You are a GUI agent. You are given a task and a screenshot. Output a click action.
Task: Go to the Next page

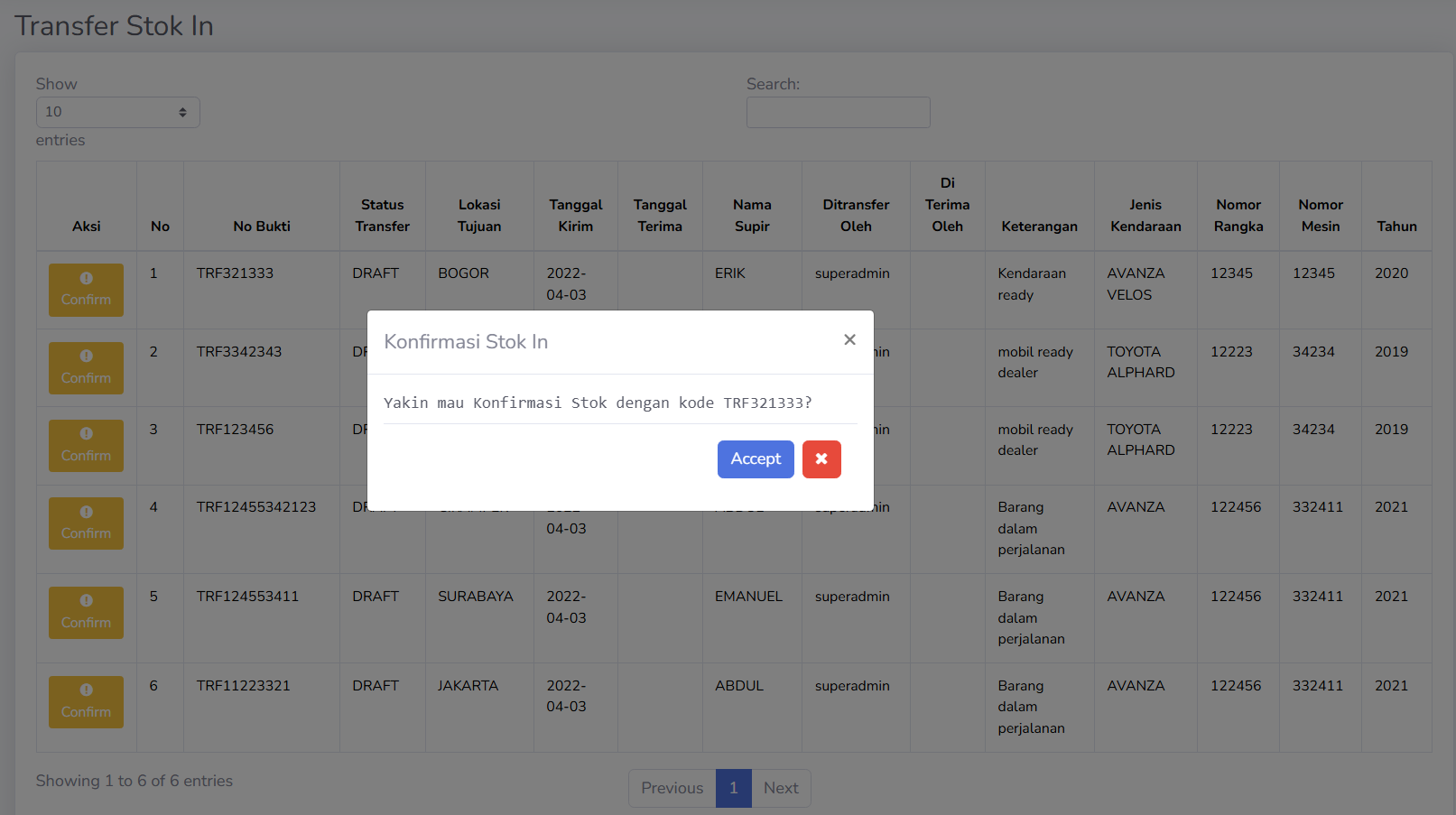point(781,788)
